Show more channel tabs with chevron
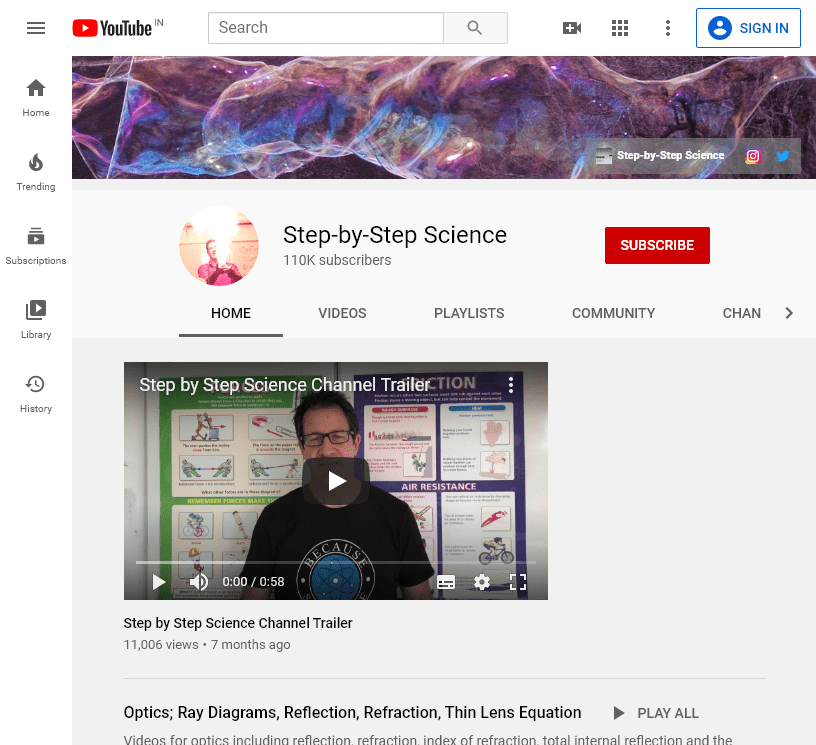Viewport: 816px width, 745px height. click(x=789, y=313)
